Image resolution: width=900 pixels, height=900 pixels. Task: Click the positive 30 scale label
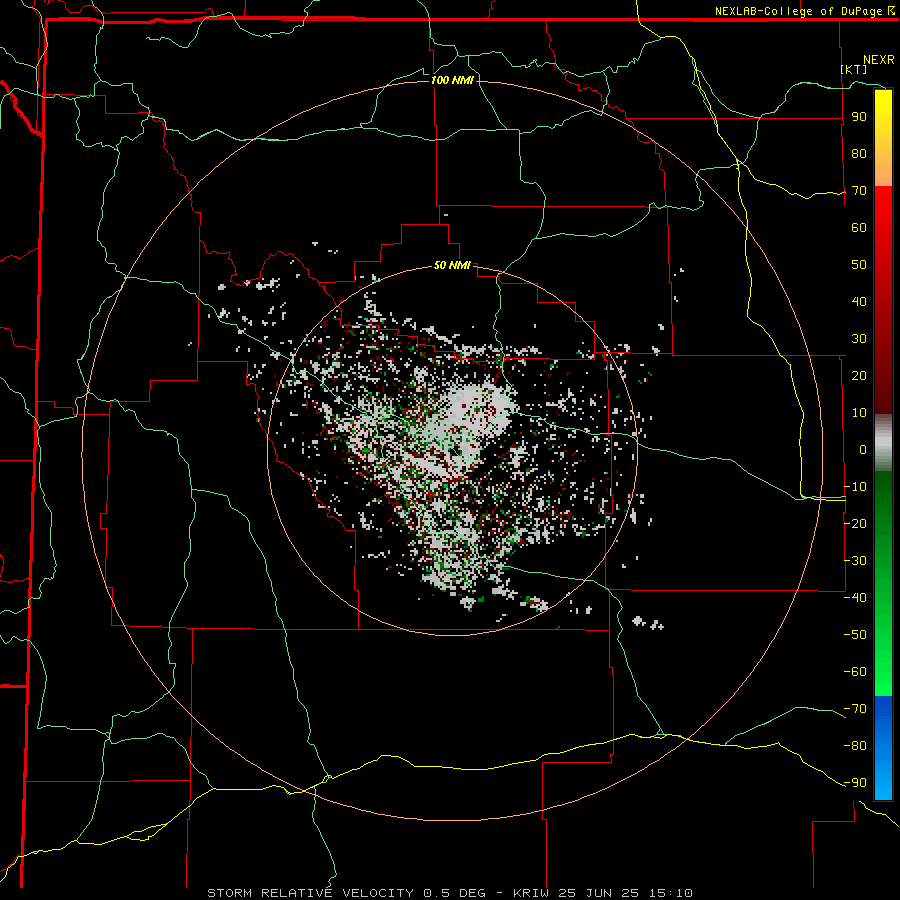(859, 339)
